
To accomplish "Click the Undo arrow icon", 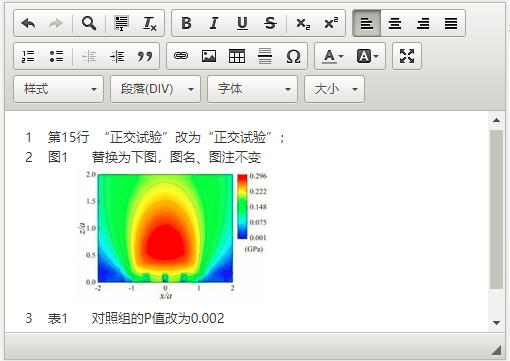I will 28,23.
